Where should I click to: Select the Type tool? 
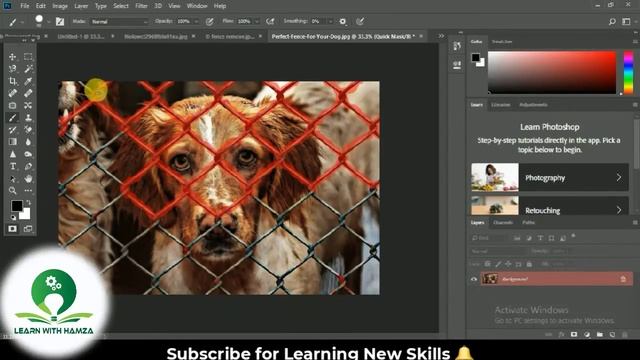pos(13,166)
